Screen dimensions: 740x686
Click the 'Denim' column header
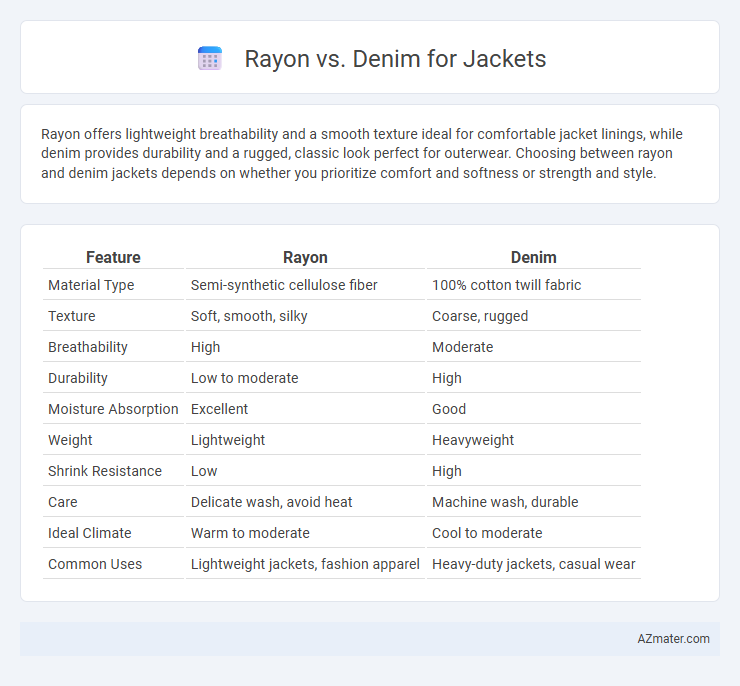tap(534, 257)
